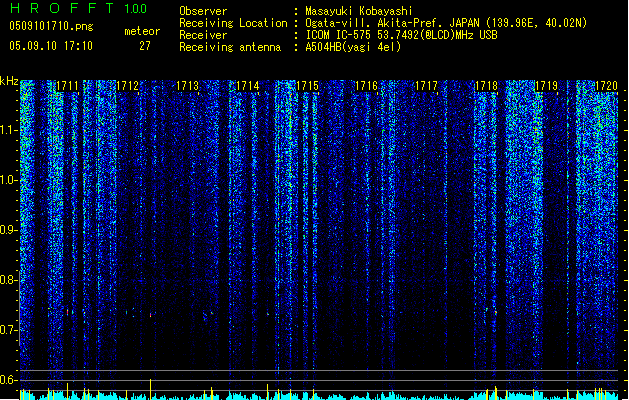Image resolution: width=629 pixels, height=400 pixels.
Task: Click the 1717 time marker
Action: [426, 86]
